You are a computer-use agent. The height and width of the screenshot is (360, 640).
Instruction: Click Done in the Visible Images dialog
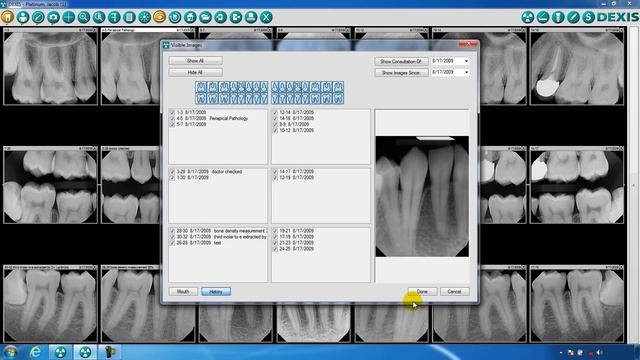pos(422,291)
